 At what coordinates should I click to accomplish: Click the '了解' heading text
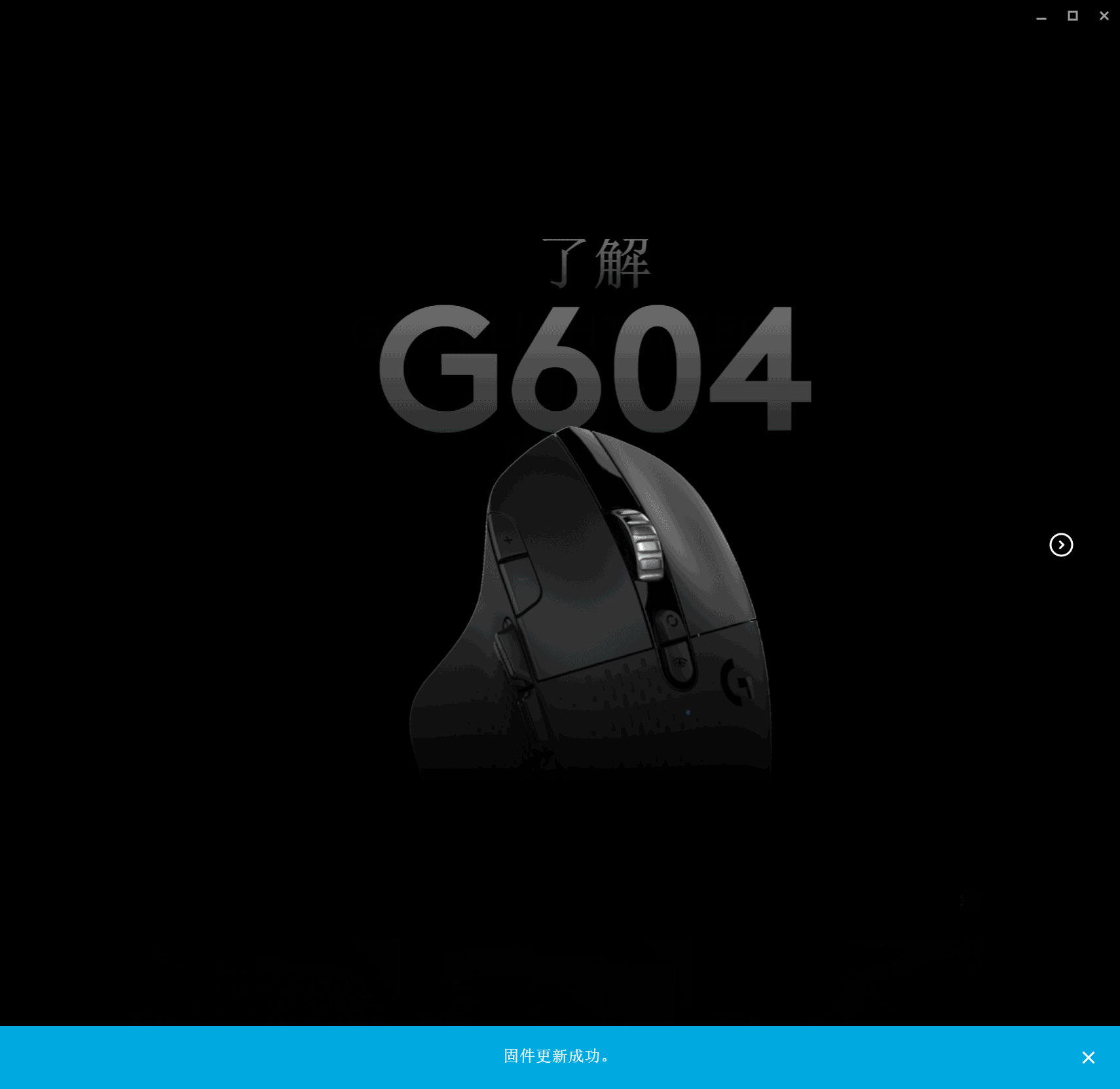point(596,263)
